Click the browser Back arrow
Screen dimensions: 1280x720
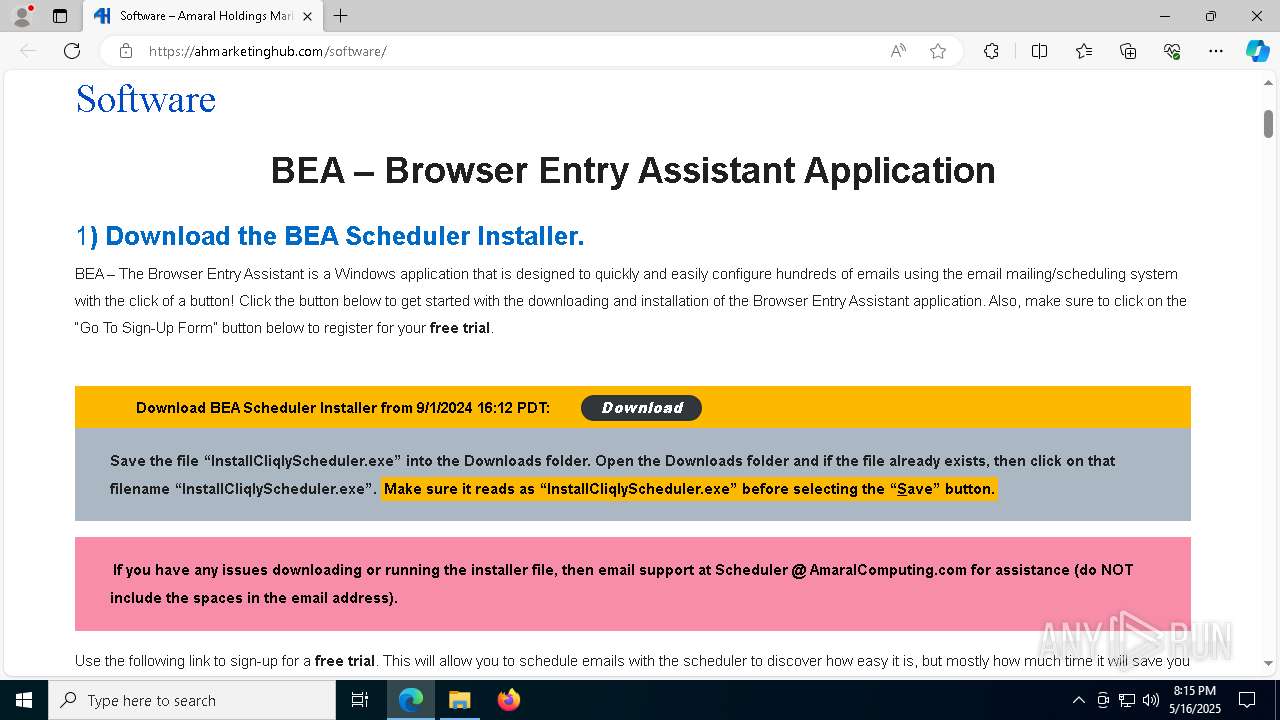[x=28, y=51]
